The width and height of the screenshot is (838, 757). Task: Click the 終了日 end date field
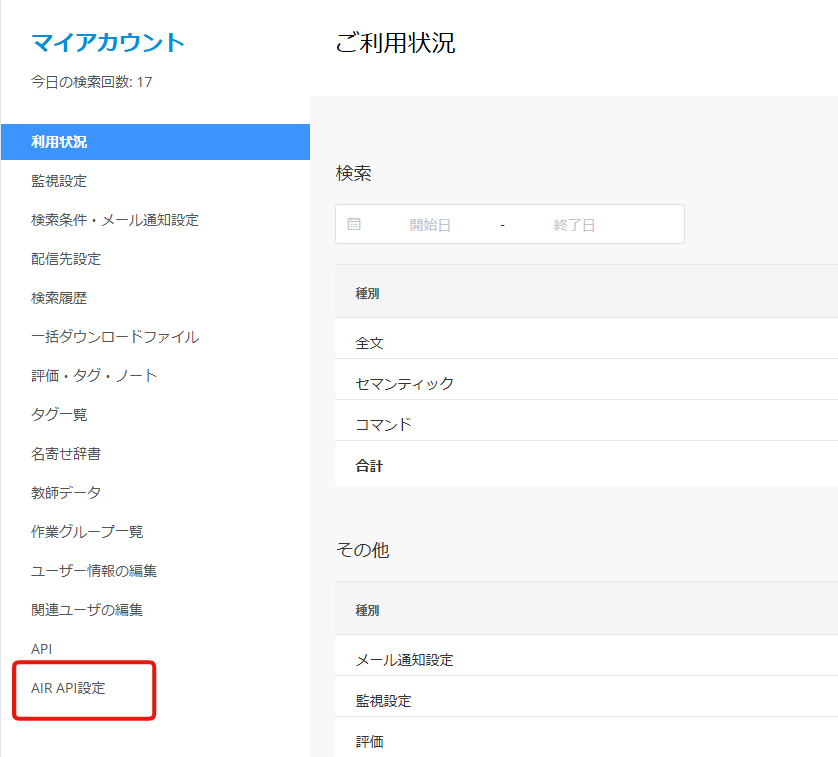(574, 225)
